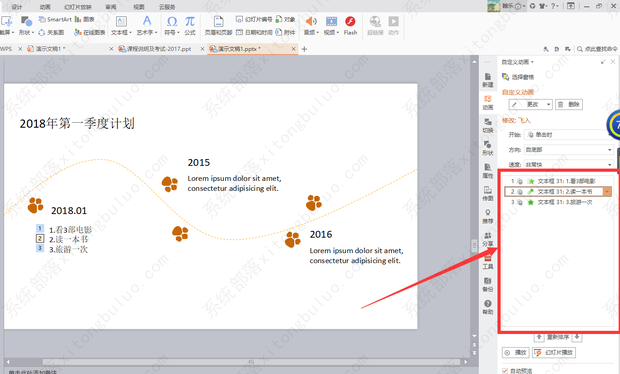Viewport: 620px width, 374px height.
Task: Click the 页眉和页脚 header and footer icon
Action: pyautogui.click(x=218, y=25)
